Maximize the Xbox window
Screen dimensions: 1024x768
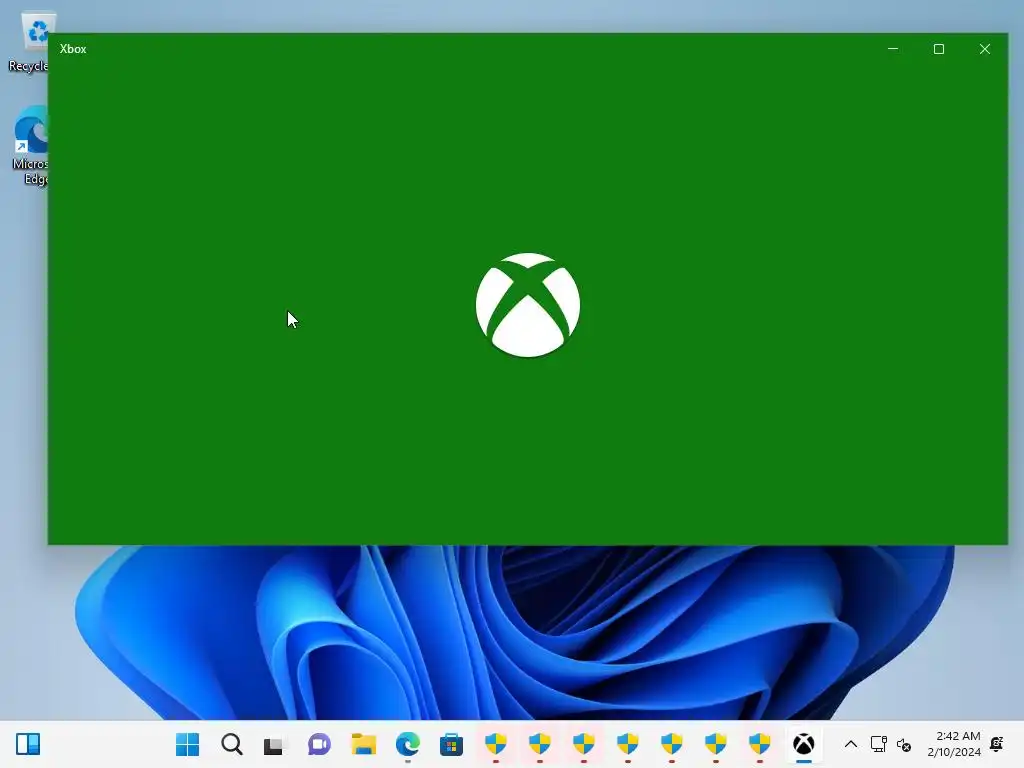tap(938, 49)
